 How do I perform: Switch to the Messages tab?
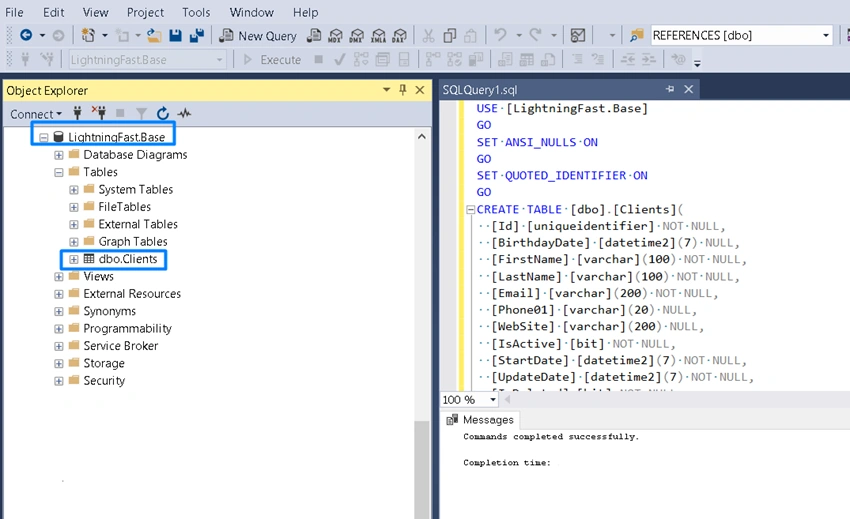point(480,420)
